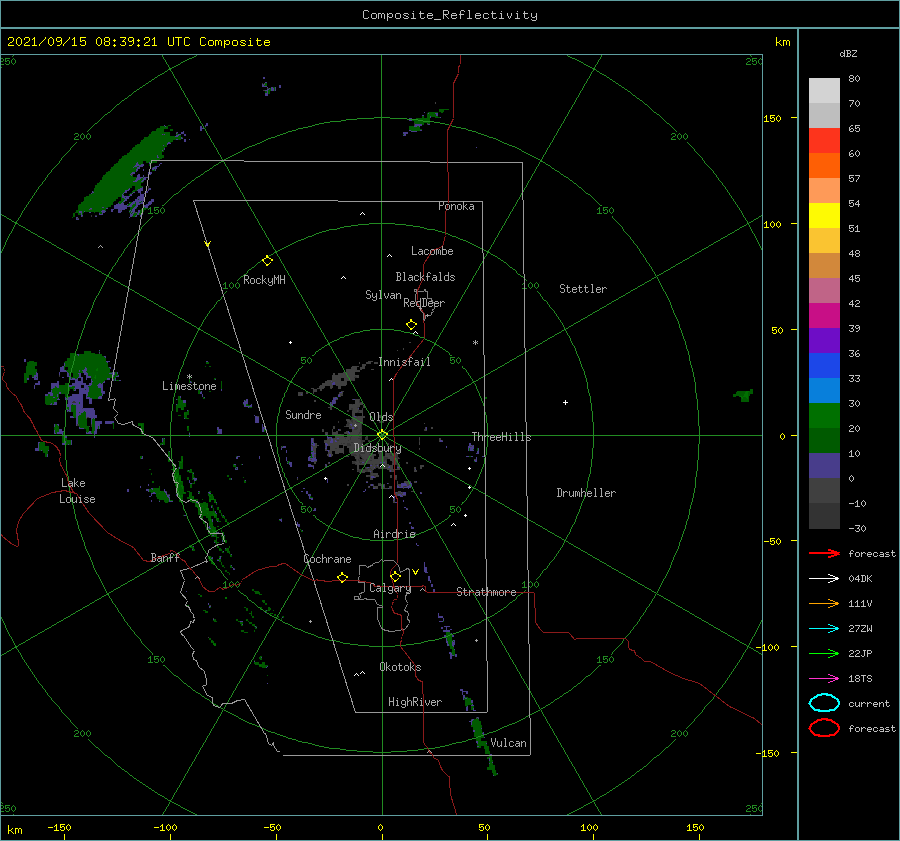Click the orange 111V arrow legend icon

point(824,603)
